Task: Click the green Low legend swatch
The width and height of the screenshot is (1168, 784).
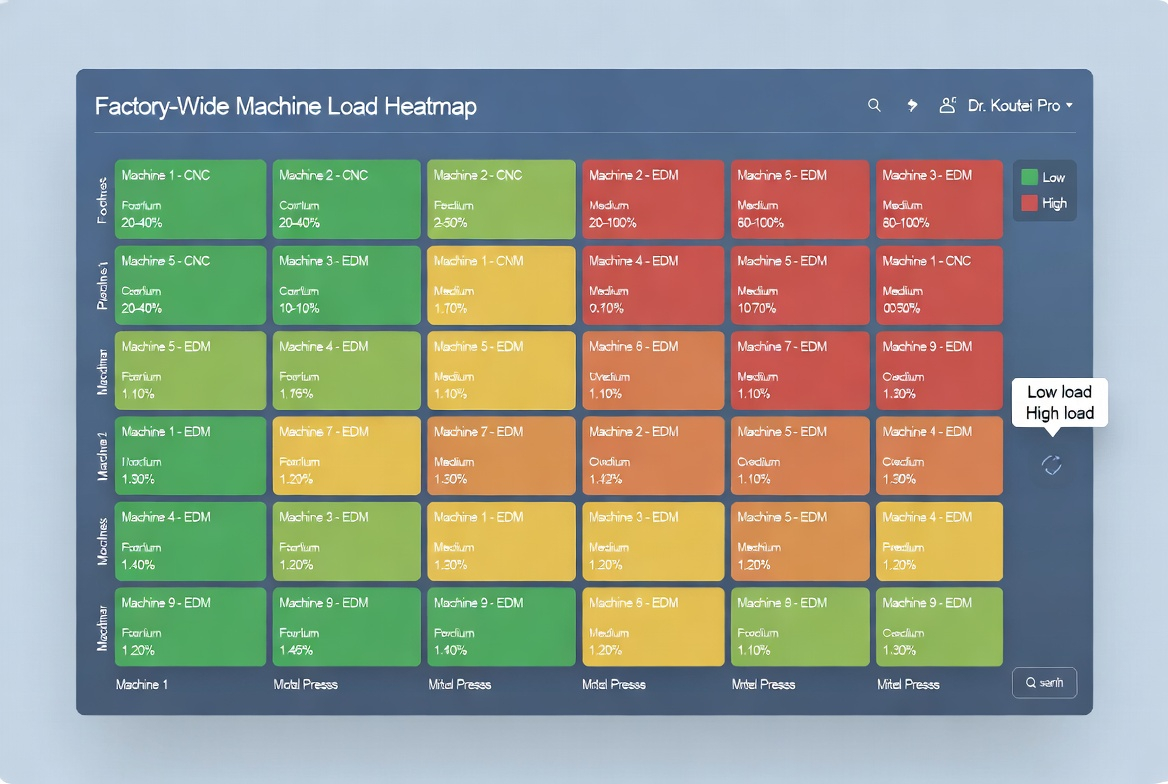Action: [1029, 177]
